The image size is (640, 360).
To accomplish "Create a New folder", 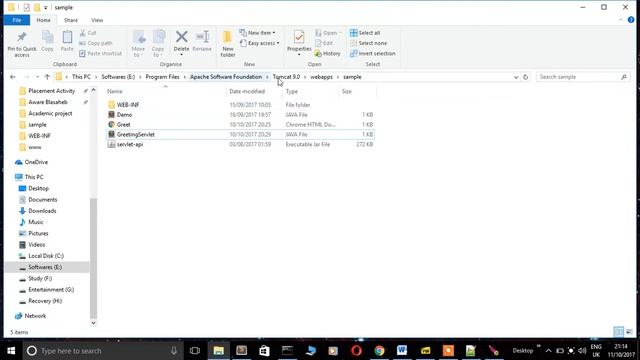I will 228,44.
